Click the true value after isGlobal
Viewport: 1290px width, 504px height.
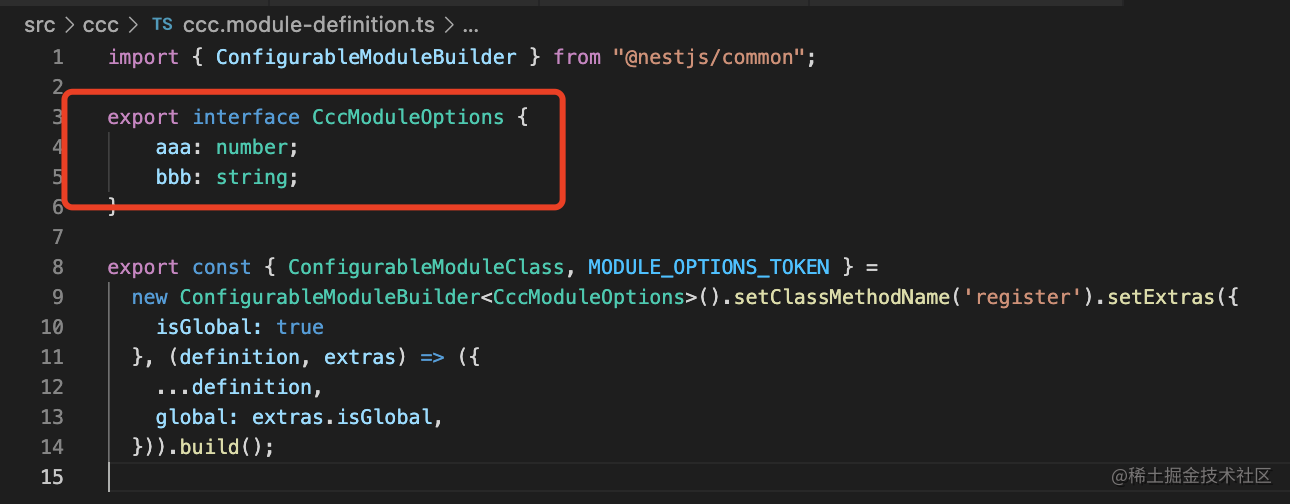(300, 327)
